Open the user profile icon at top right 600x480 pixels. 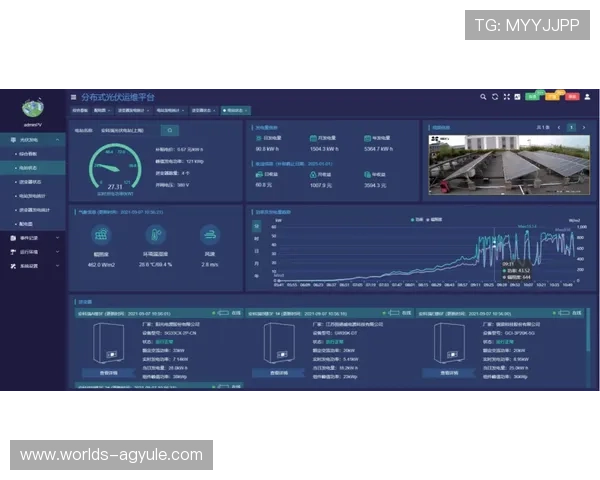[x=588, y=97]
